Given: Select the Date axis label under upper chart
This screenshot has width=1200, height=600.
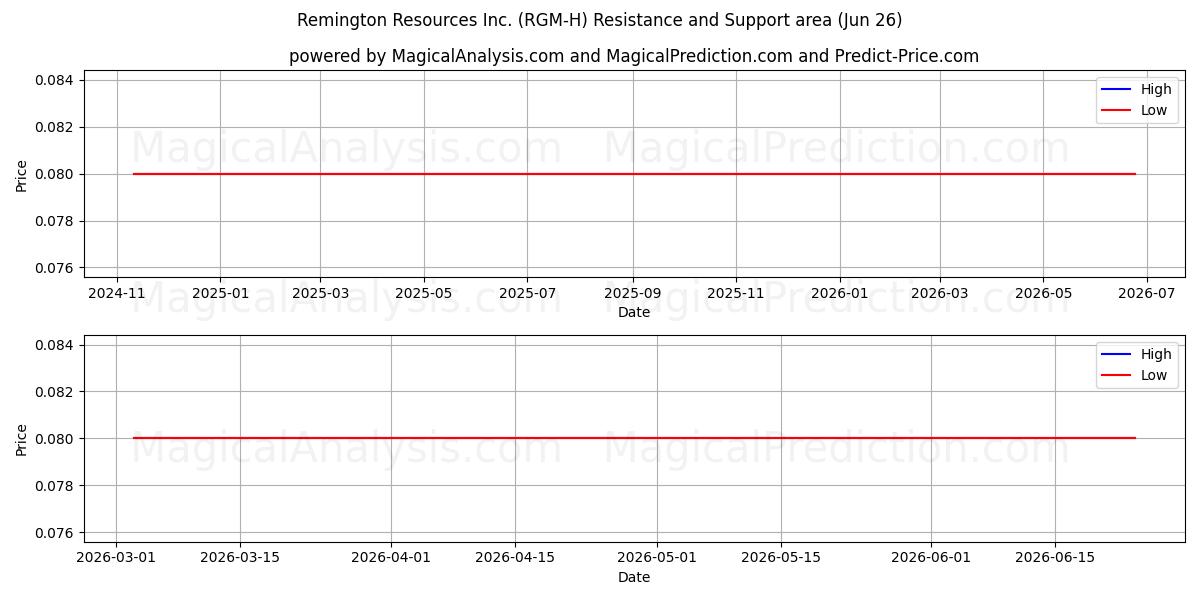Looking at the screenshot, I should click(x=634, y=313).
